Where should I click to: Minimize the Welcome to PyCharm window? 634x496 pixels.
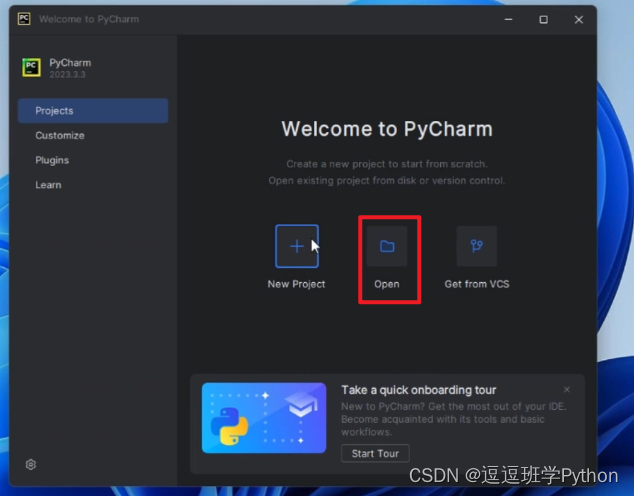509,19
